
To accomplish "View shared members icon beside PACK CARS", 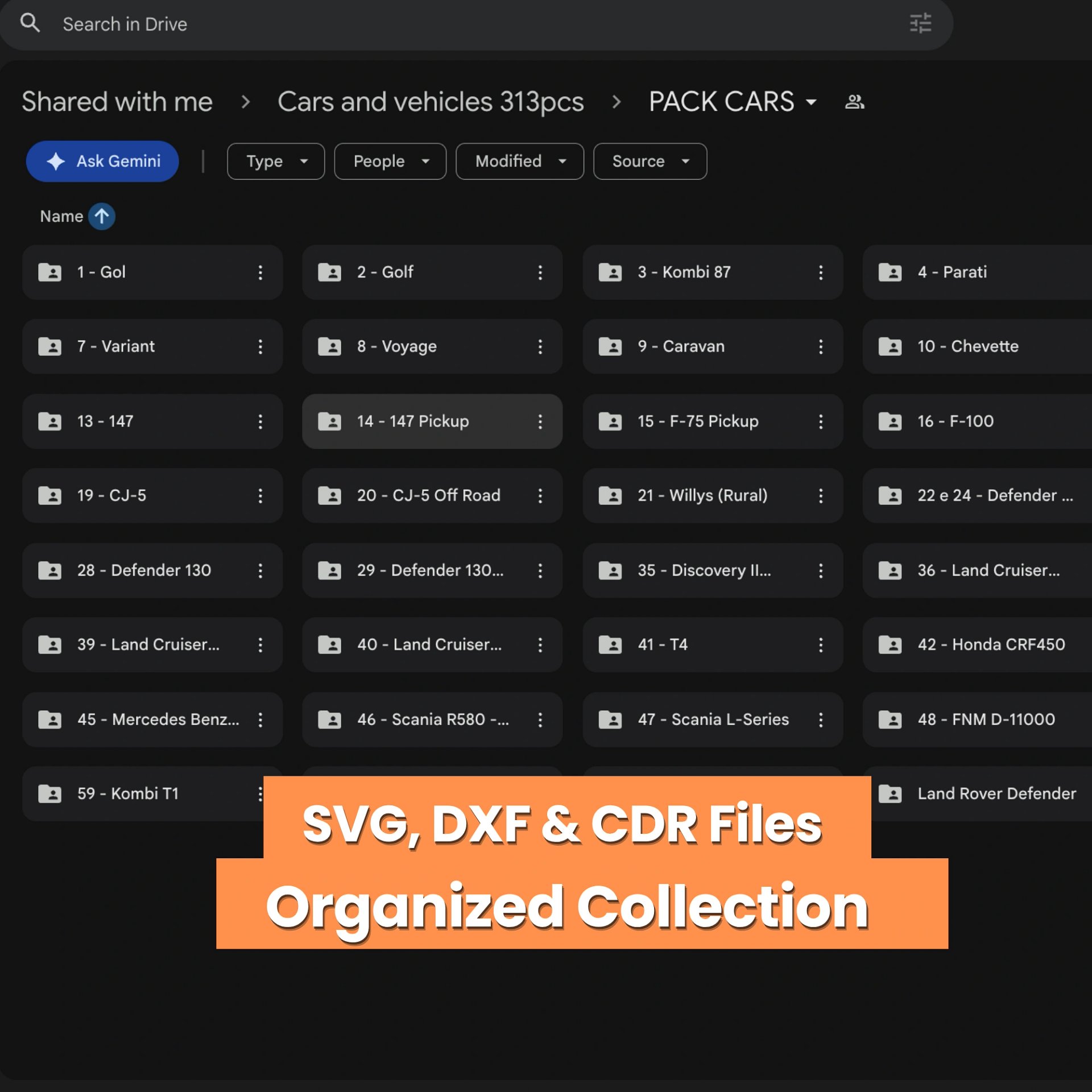I will (854, 102).
